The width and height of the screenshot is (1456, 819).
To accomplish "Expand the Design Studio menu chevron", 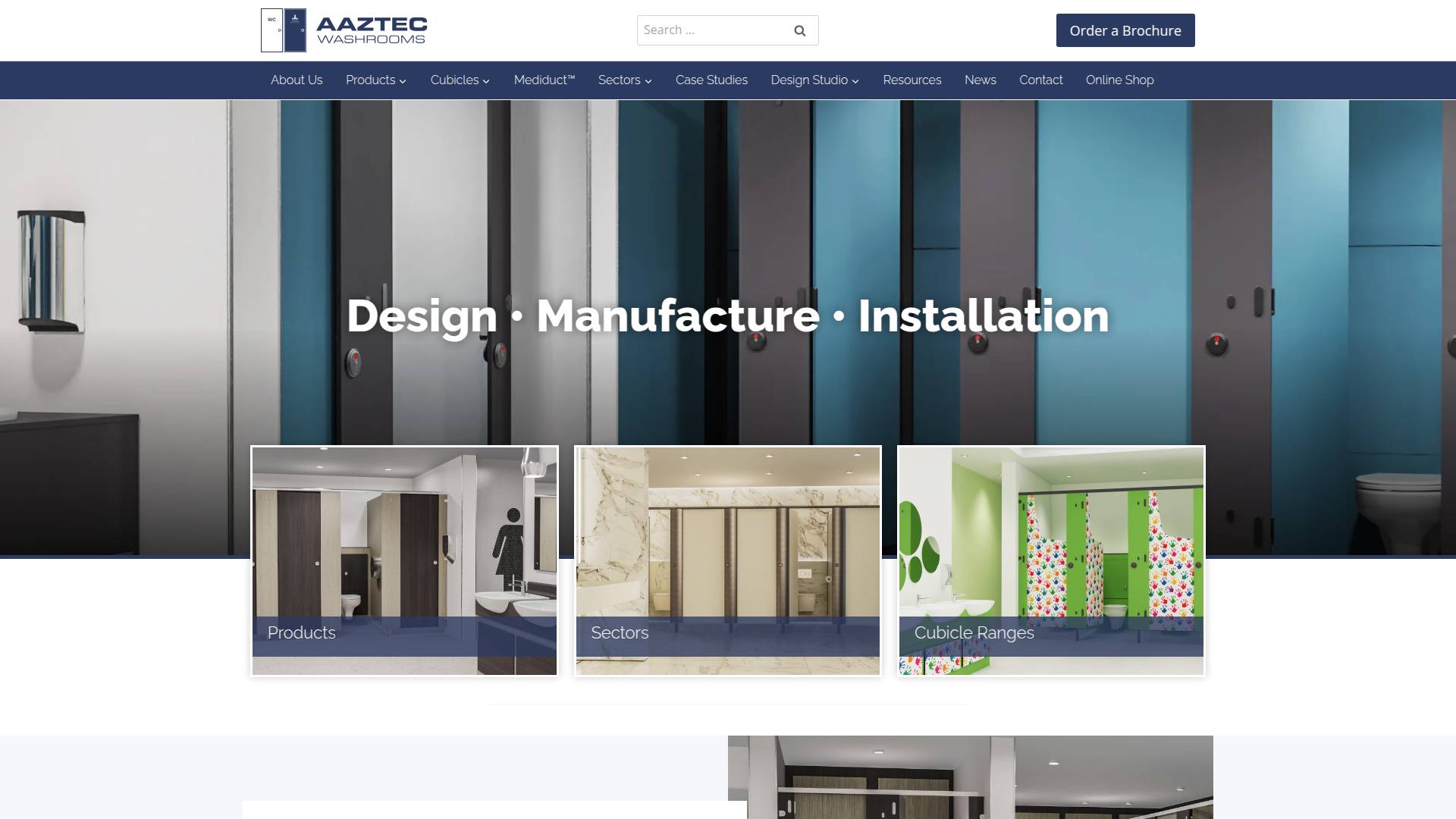I will [x=856, y=80].
